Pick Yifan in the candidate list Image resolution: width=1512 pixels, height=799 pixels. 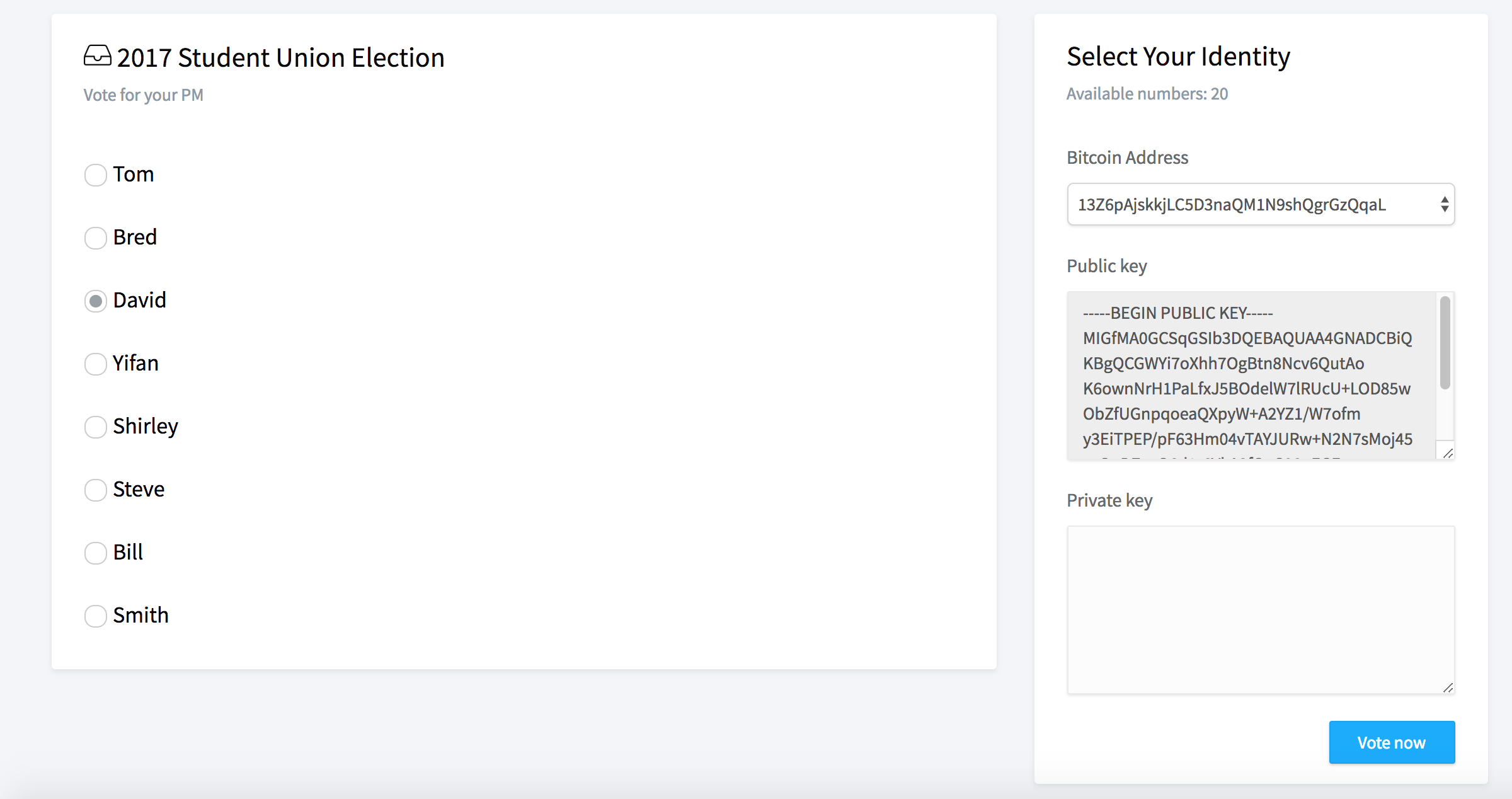(x=96, y=364)
